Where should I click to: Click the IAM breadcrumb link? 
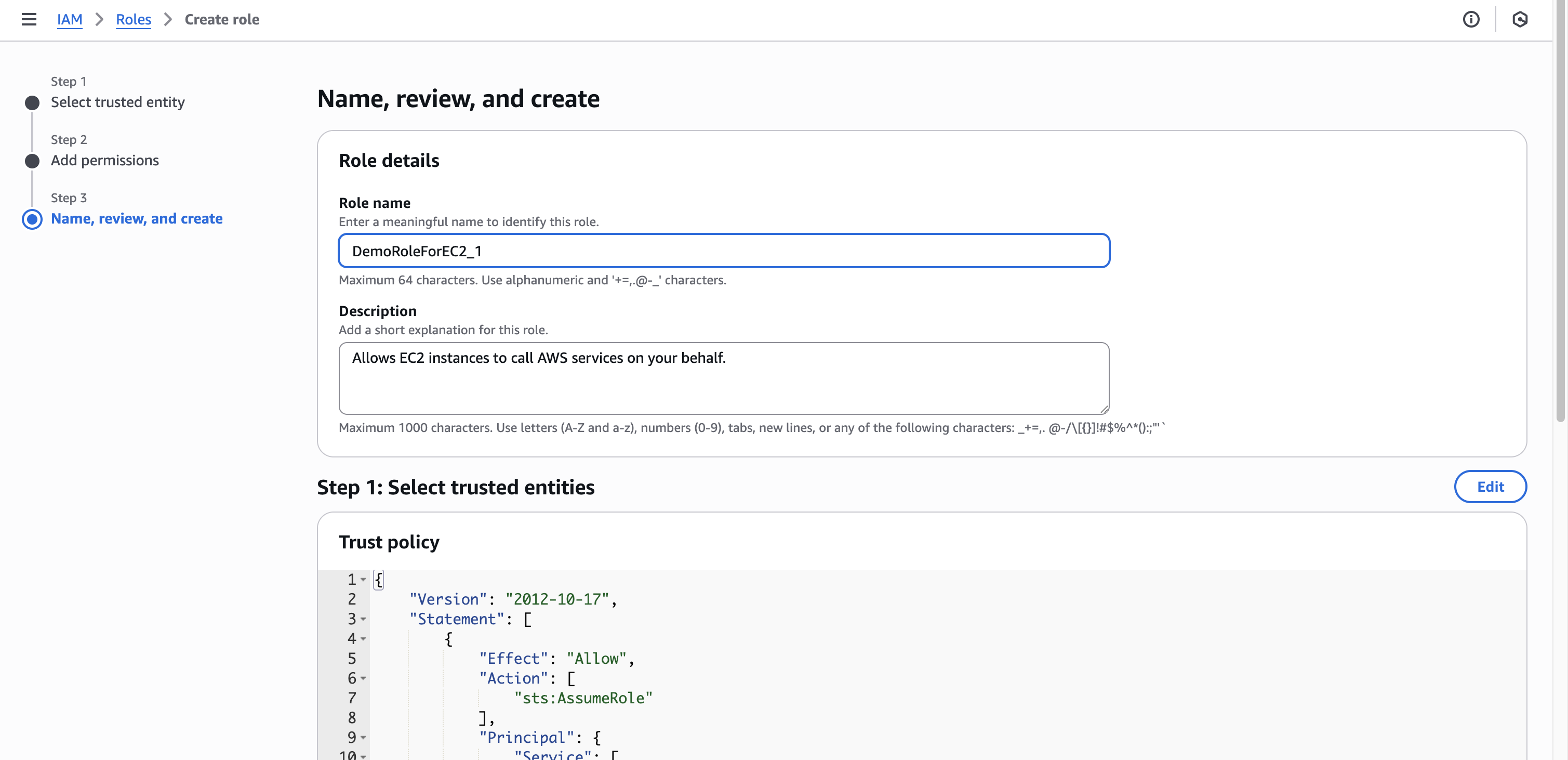point(70,19)
